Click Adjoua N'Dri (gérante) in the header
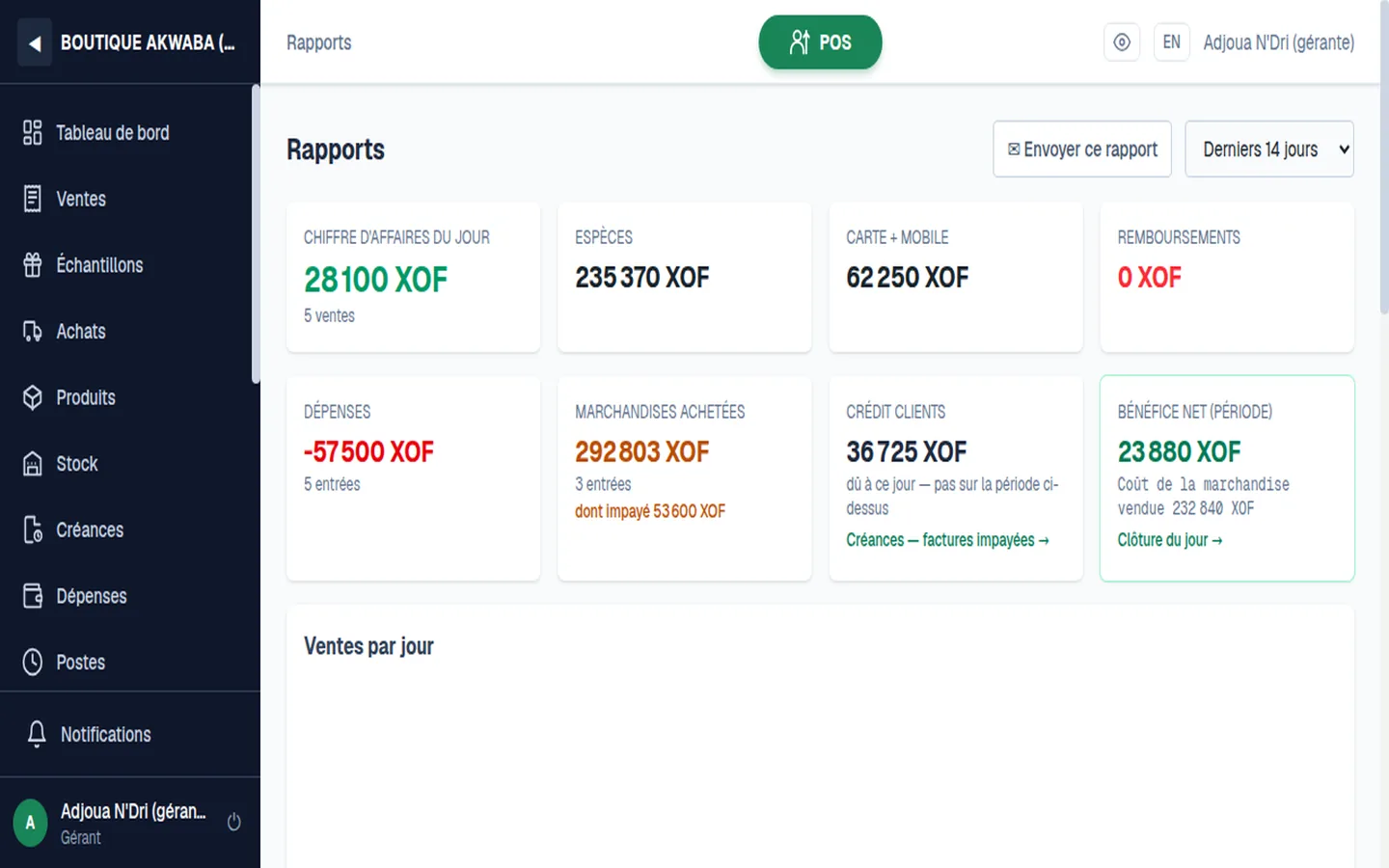 tap(1279, 42)
